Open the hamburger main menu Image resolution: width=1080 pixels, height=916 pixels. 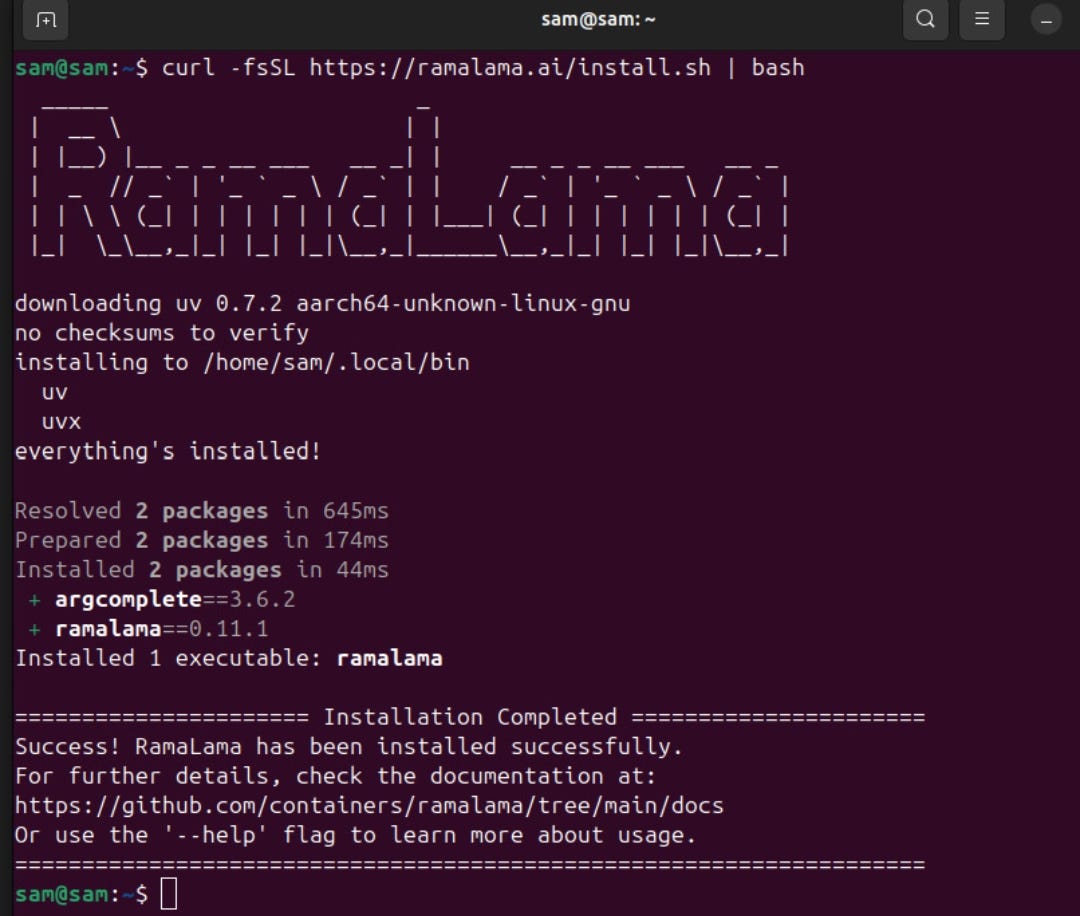pos(982,19)
